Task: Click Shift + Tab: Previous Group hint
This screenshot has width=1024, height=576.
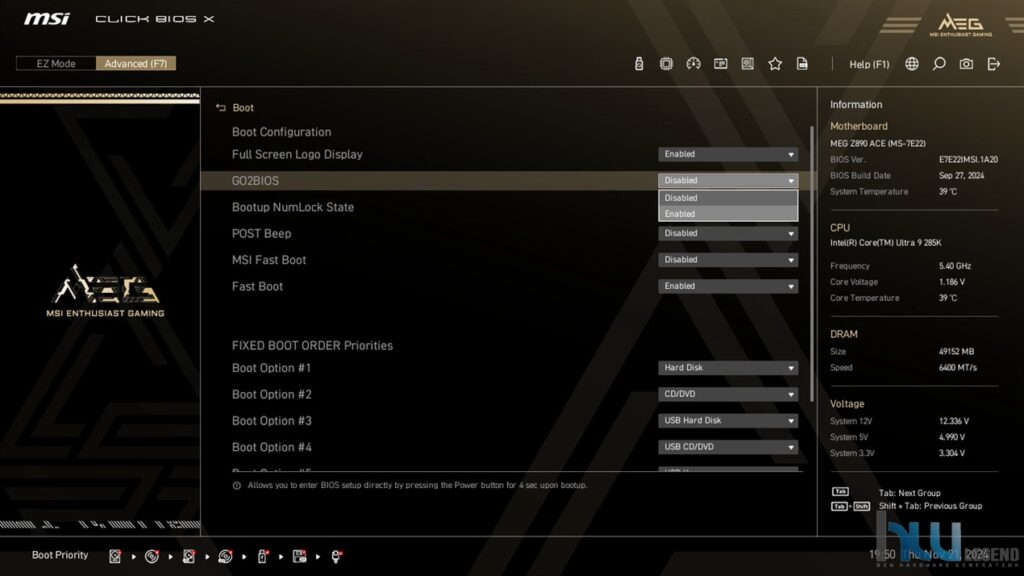Action: coord(930,506)
